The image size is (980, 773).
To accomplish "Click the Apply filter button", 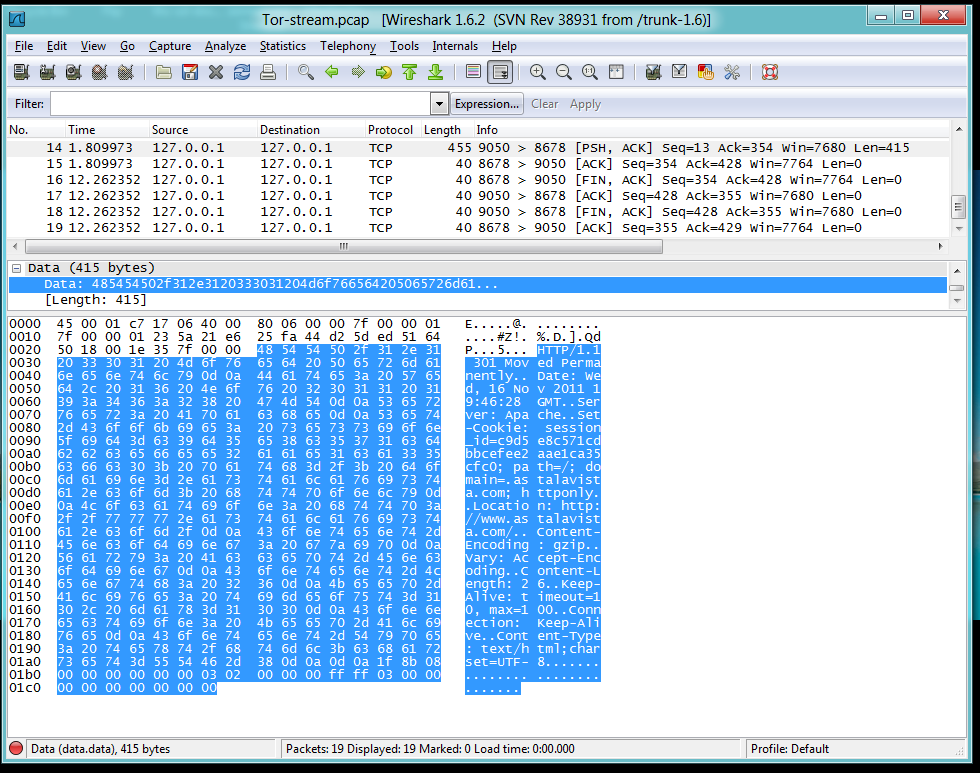I will pyautogui.click(x=585, y=104).
